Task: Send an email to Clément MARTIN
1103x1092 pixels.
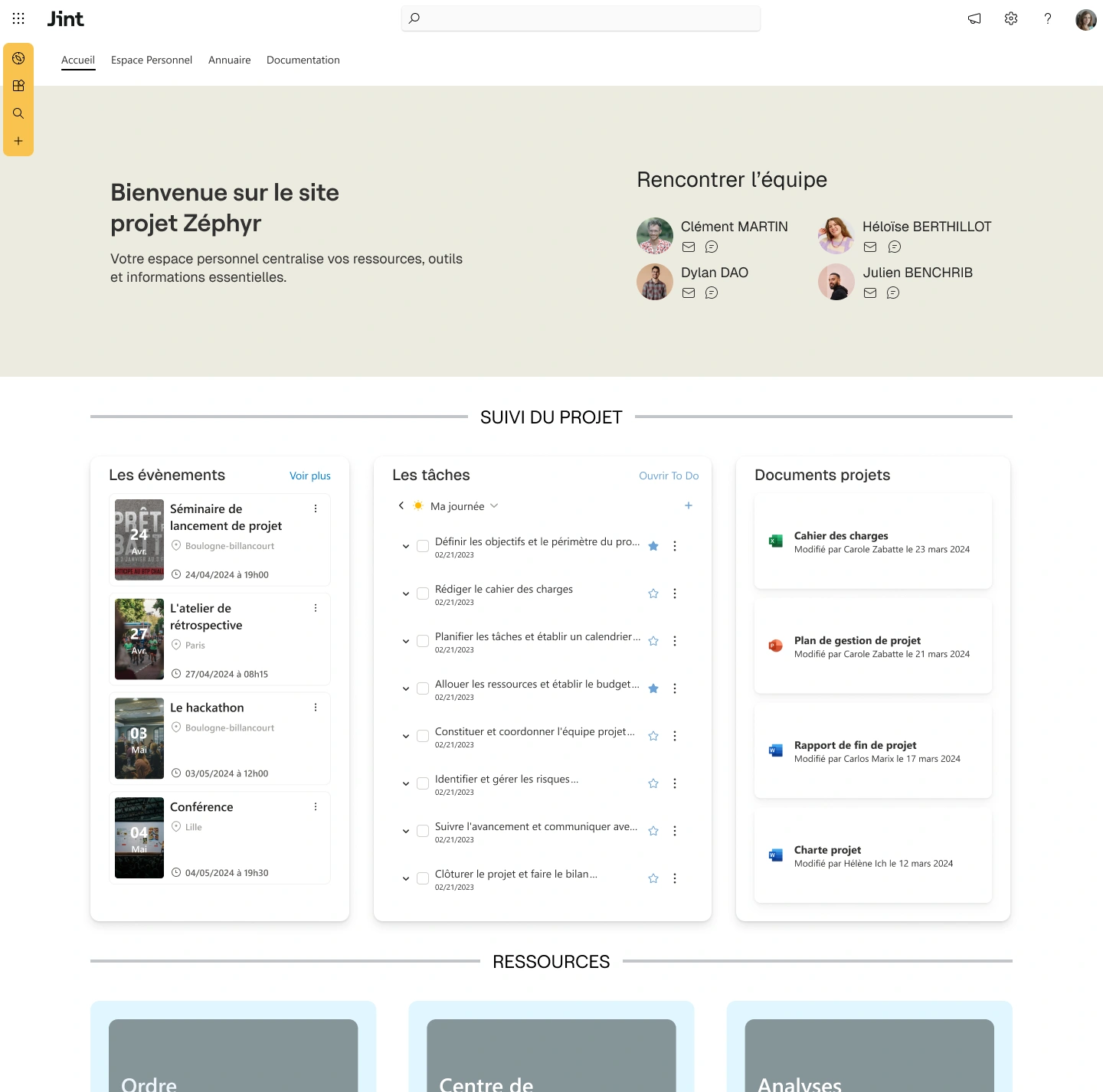Action: tap(688, 247)
